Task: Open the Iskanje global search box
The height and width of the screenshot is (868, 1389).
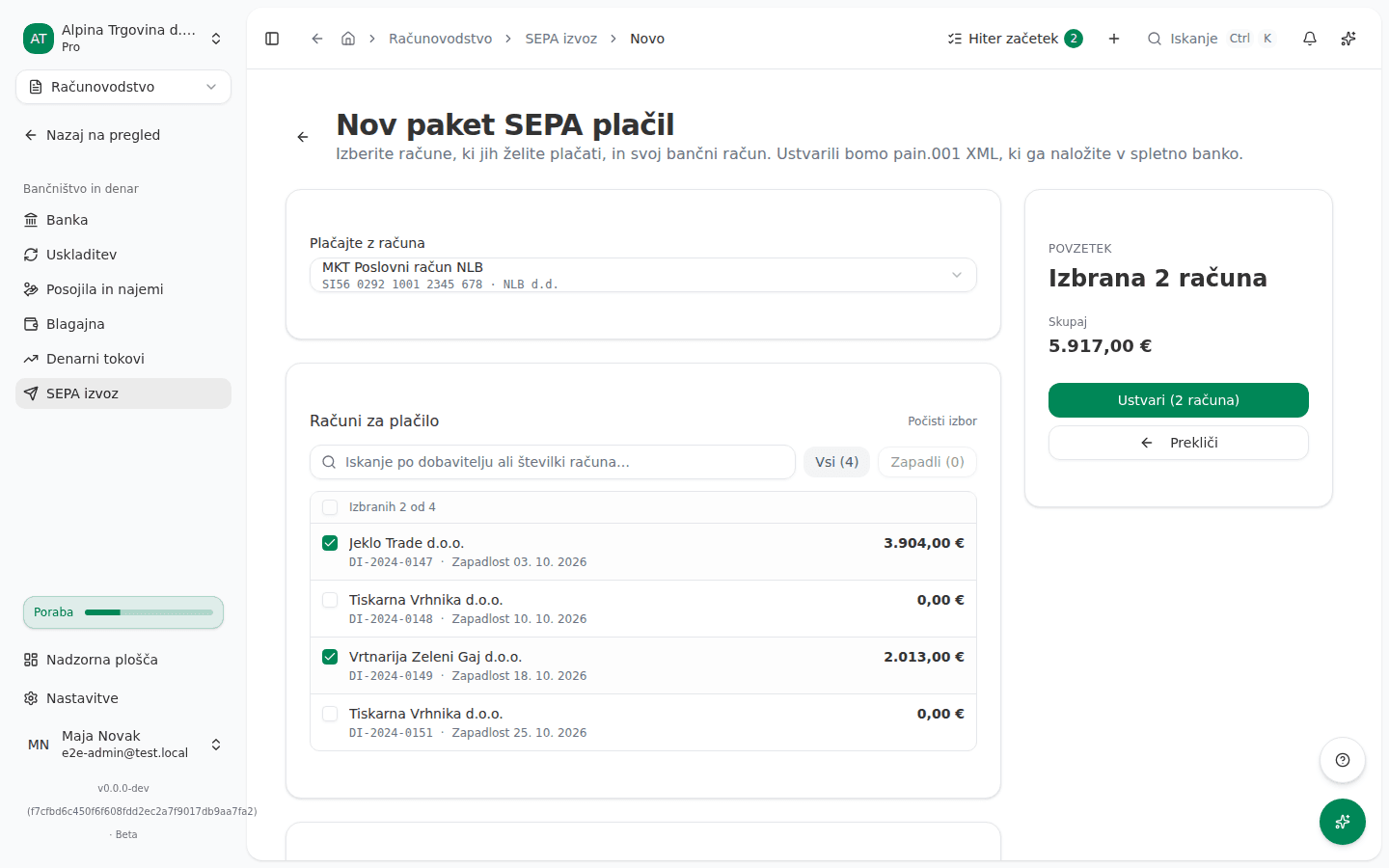Action: tap(1212, 39)
